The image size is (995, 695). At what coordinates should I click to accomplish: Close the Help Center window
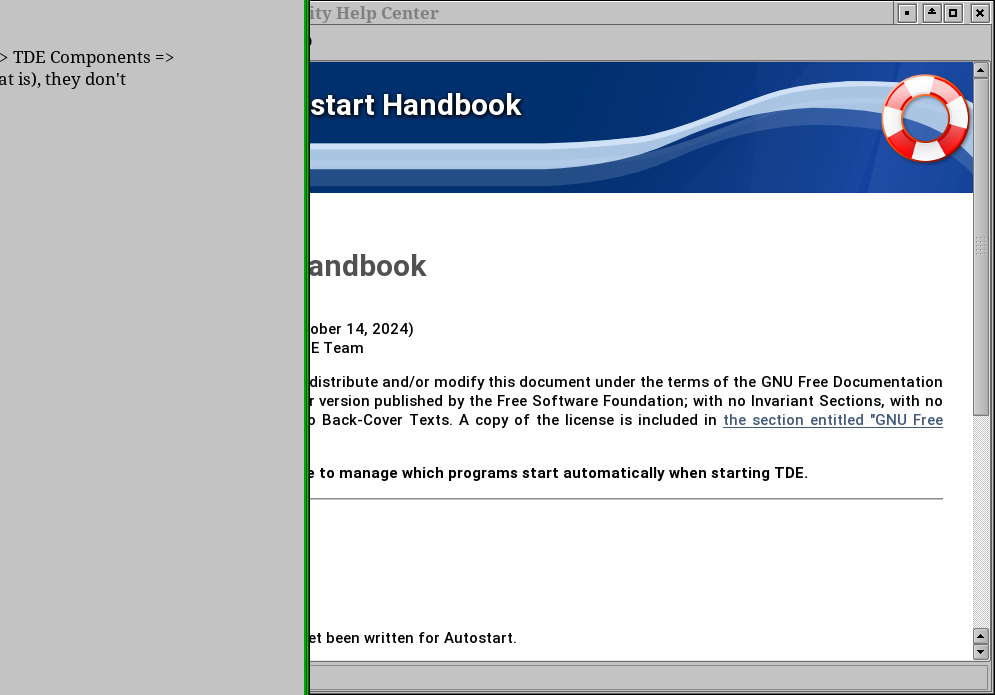(980, 13)
